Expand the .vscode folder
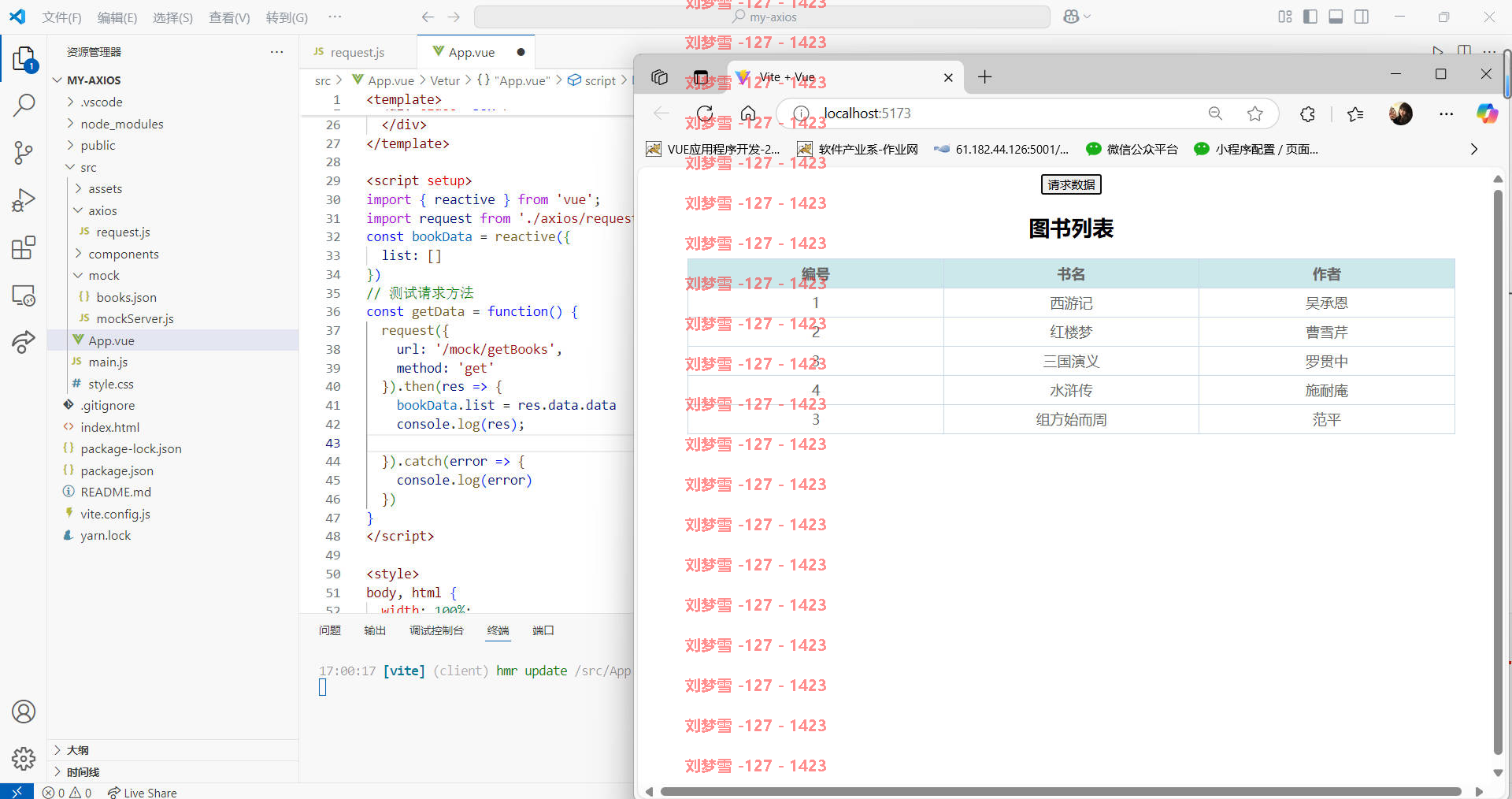Screen dimensions: 1512x799 pos(71,102)
